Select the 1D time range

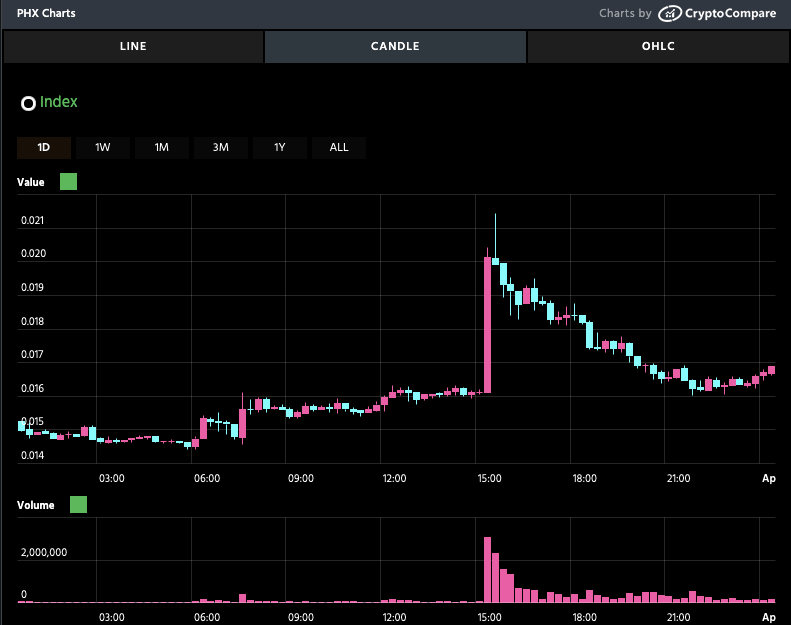pyautogui.click(x=44, y=148)
